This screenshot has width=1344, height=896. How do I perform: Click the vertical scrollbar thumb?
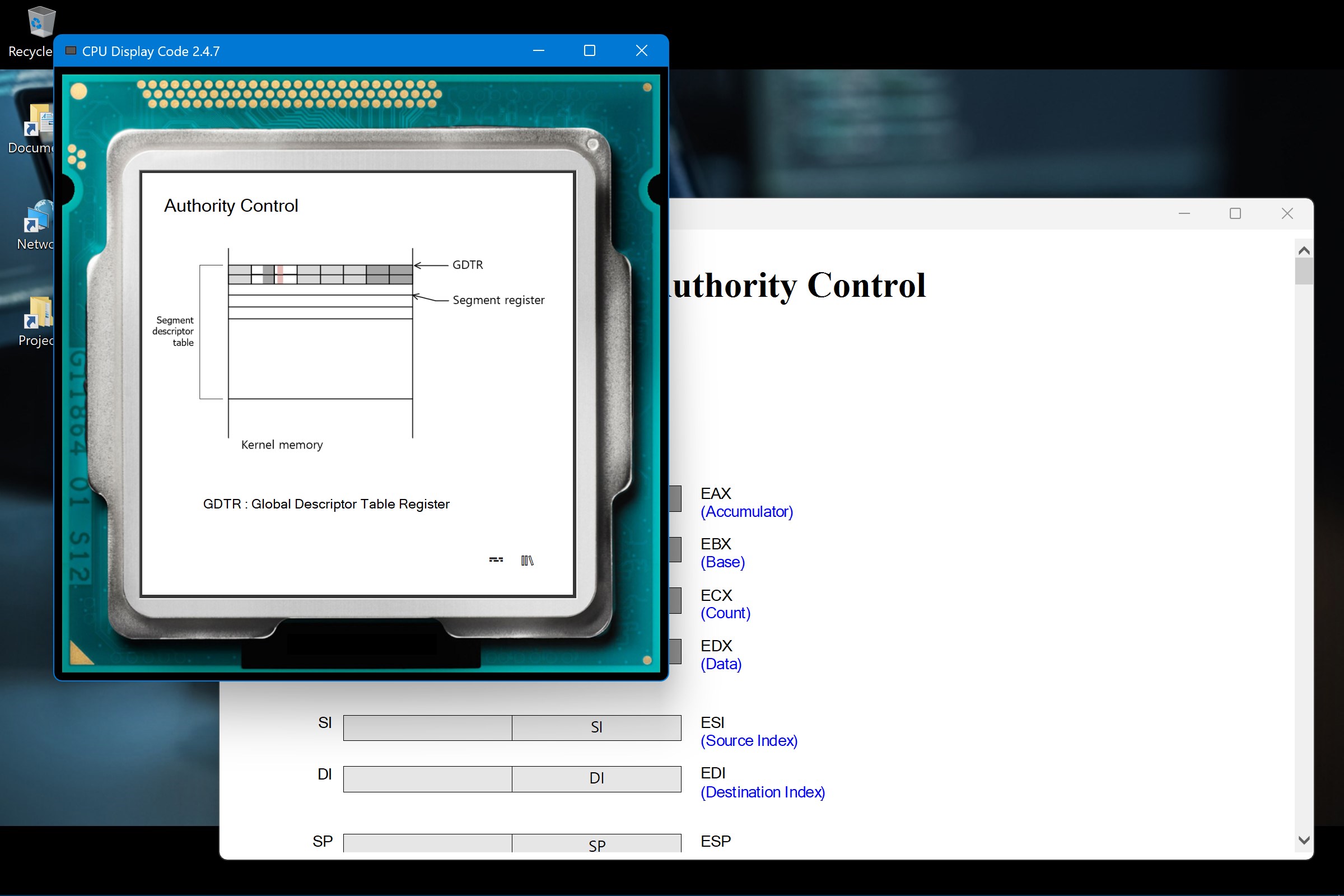coord(1304,271)
